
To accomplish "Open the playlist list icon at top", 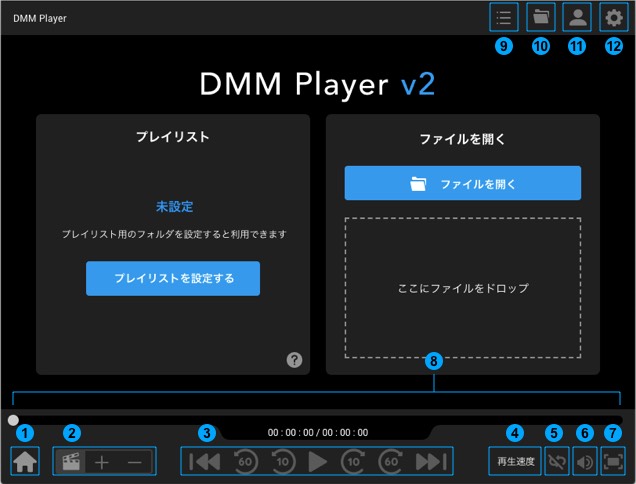I will point(503,17).
